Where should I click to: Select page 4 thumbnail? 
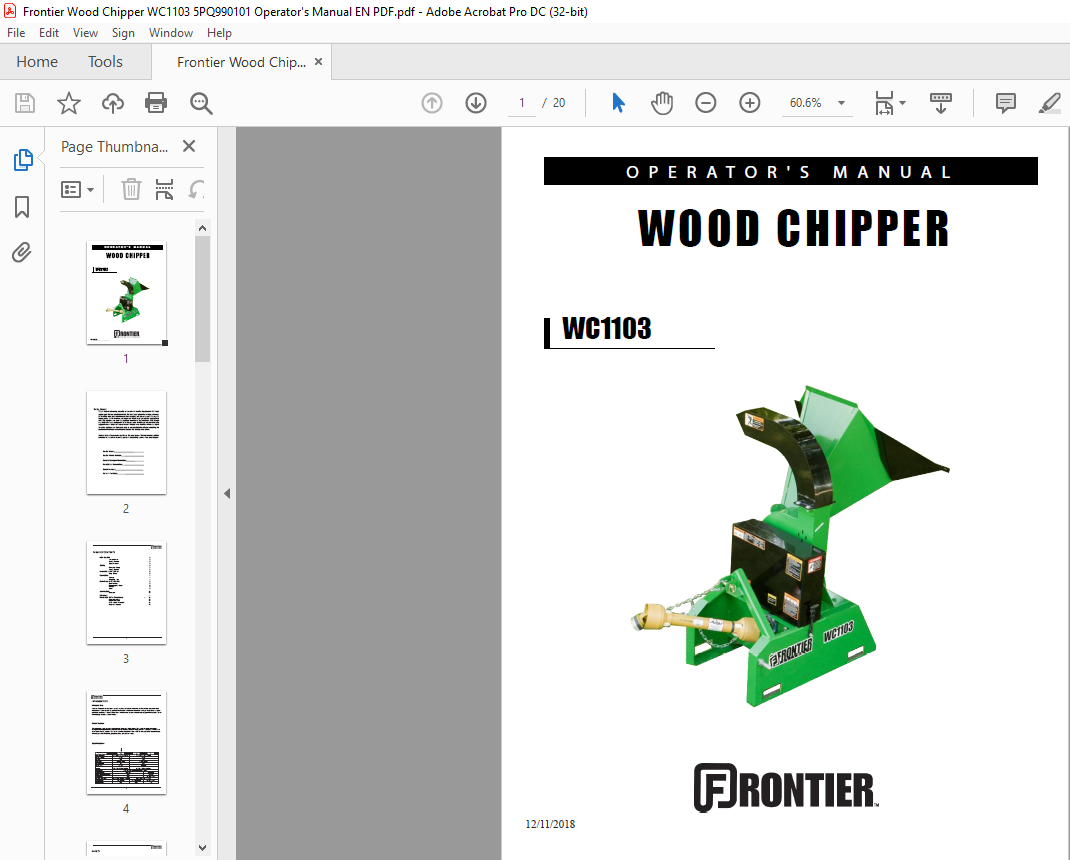click(126, 743)
